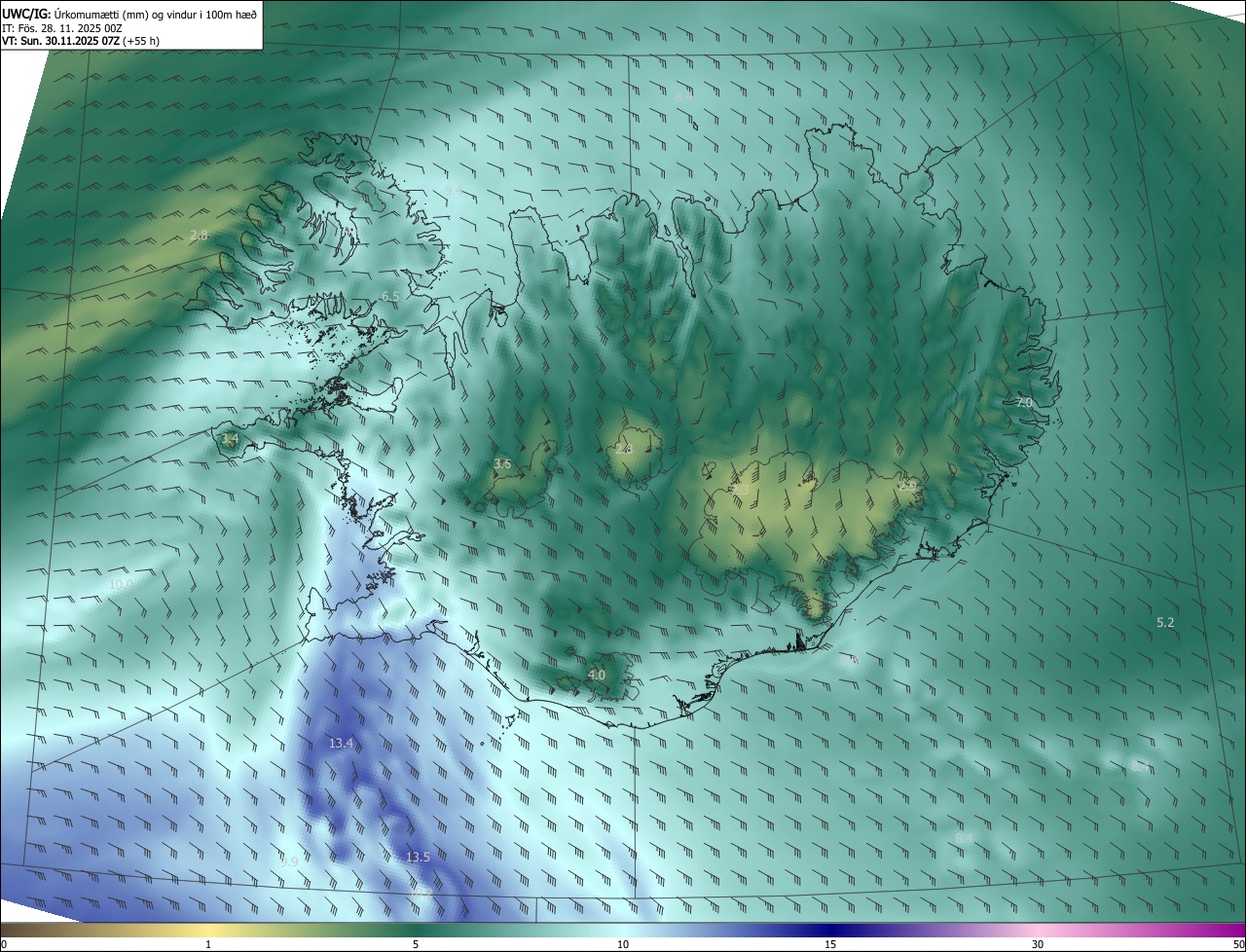Click the 4.0 value label on the map
Viewport: 1246px width, 952px height.
[x=597, y=675]
